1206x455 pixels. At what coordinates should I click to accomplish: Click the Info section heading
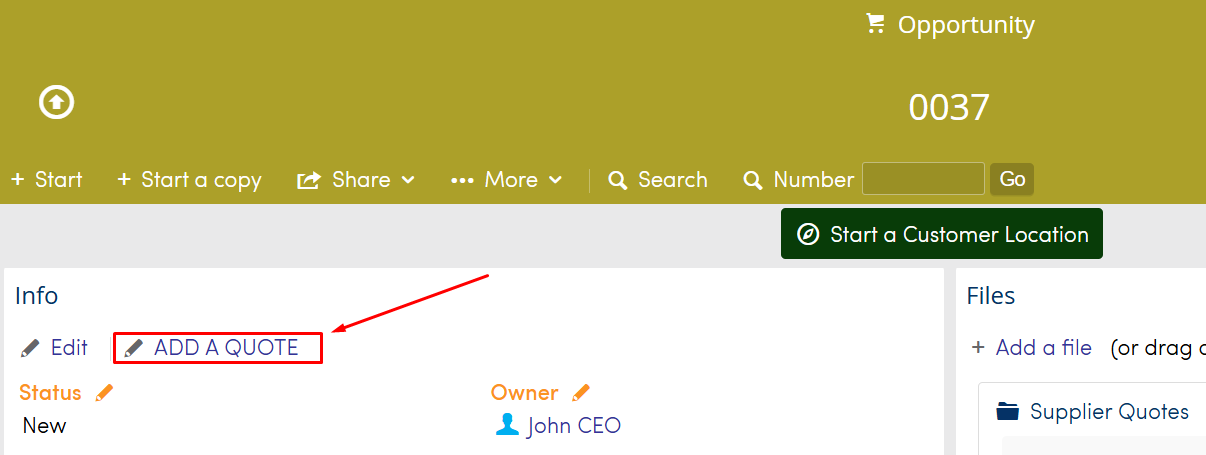point(36,296)
